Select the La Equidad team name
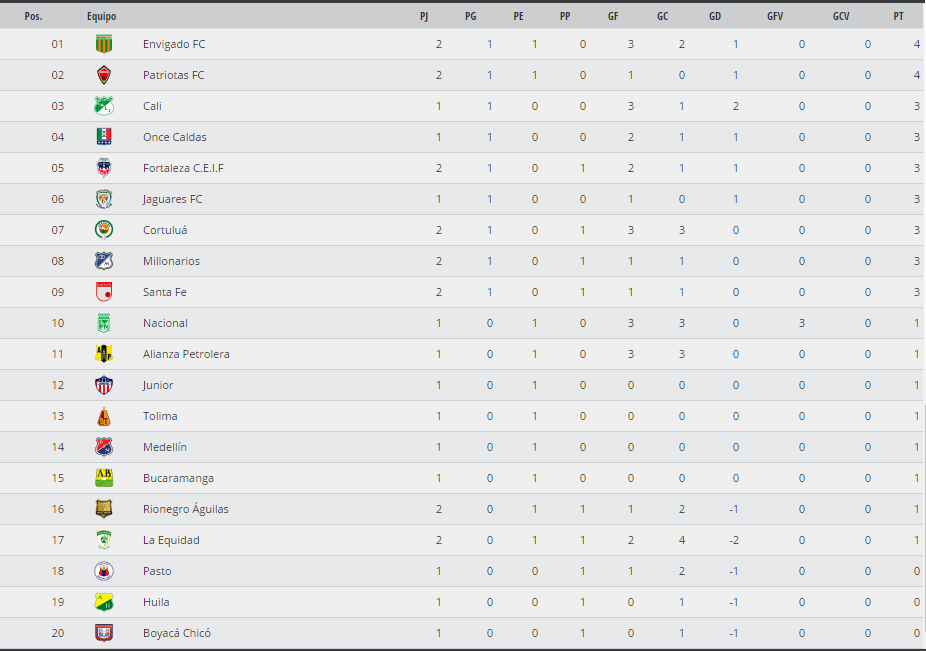Image resolution: width=926 pixels, height=651 pixels. point(171,540)
